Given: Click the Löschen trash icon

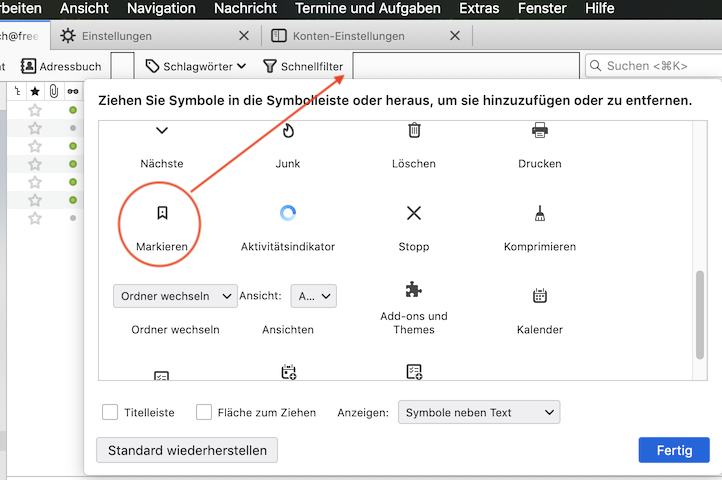Looking at the screenshot, I should (414, 131).
